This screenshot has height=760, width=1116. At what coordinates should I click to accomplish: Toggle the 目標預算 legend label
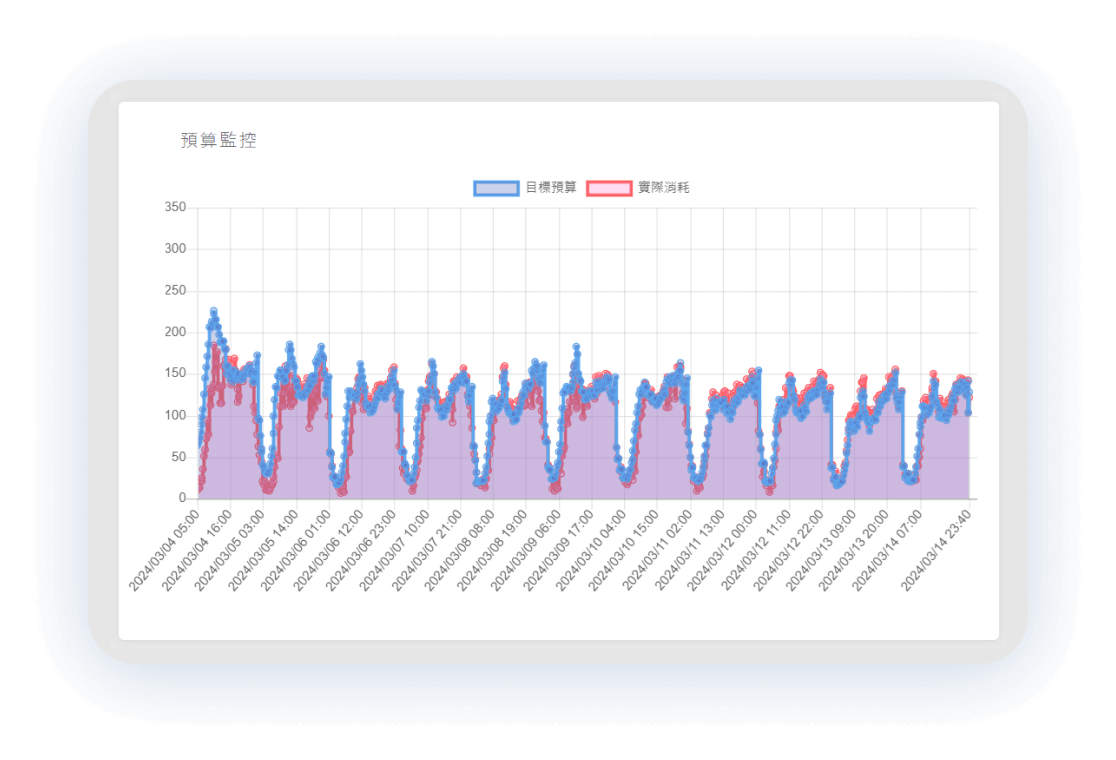551,188
